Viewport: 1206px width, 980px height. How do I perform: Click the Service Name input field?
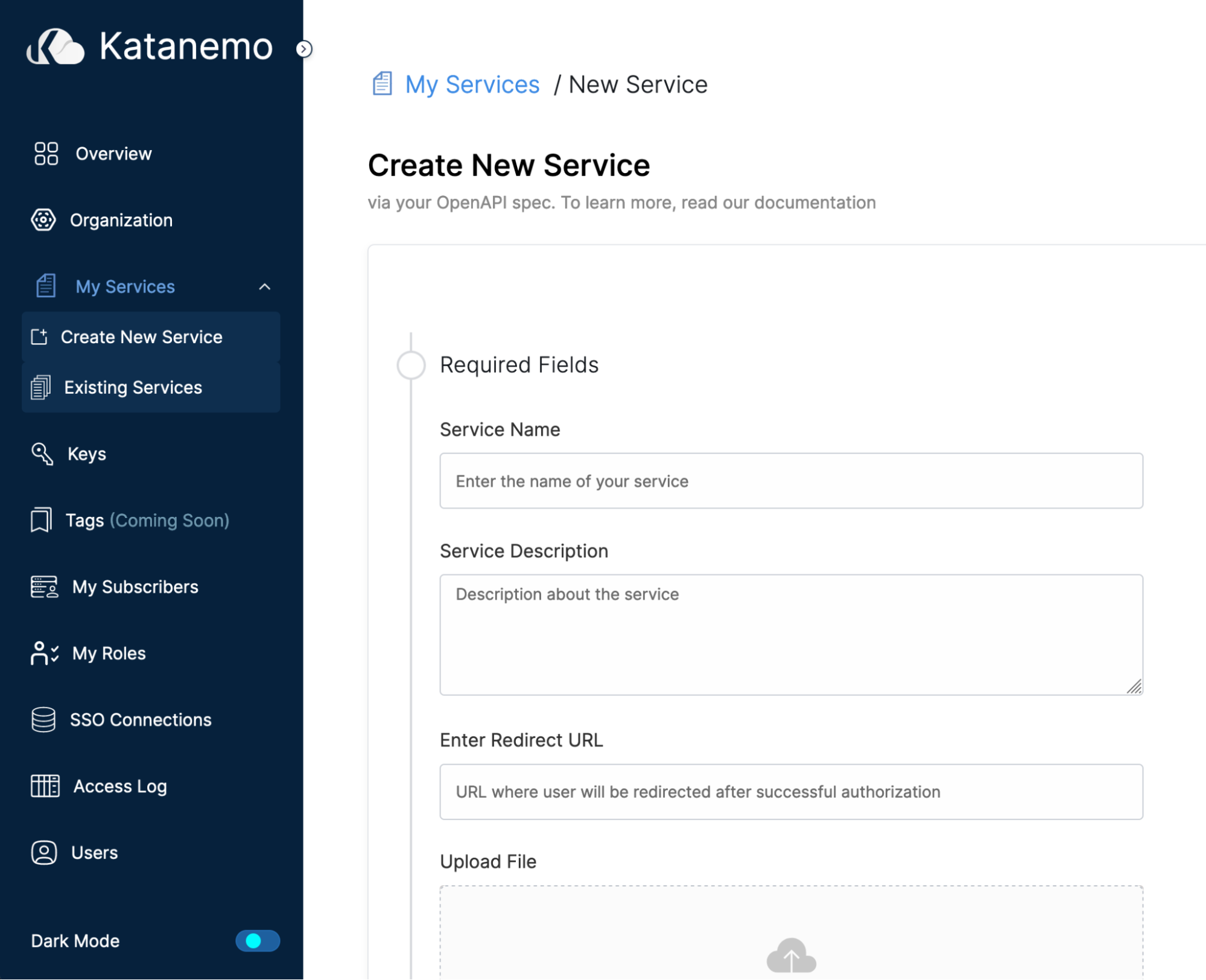point(792,480)
